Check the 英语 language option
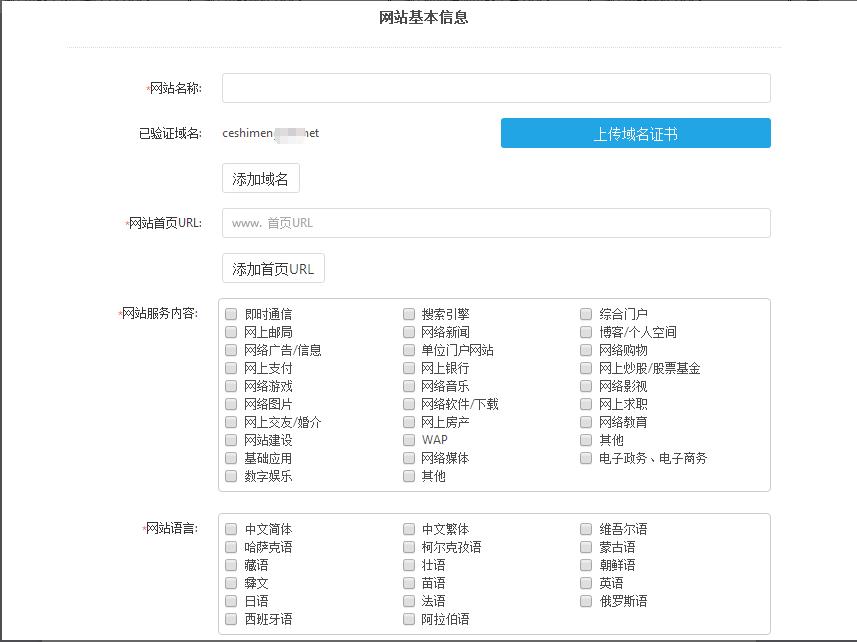857x642 pixels. coord(586,583)
